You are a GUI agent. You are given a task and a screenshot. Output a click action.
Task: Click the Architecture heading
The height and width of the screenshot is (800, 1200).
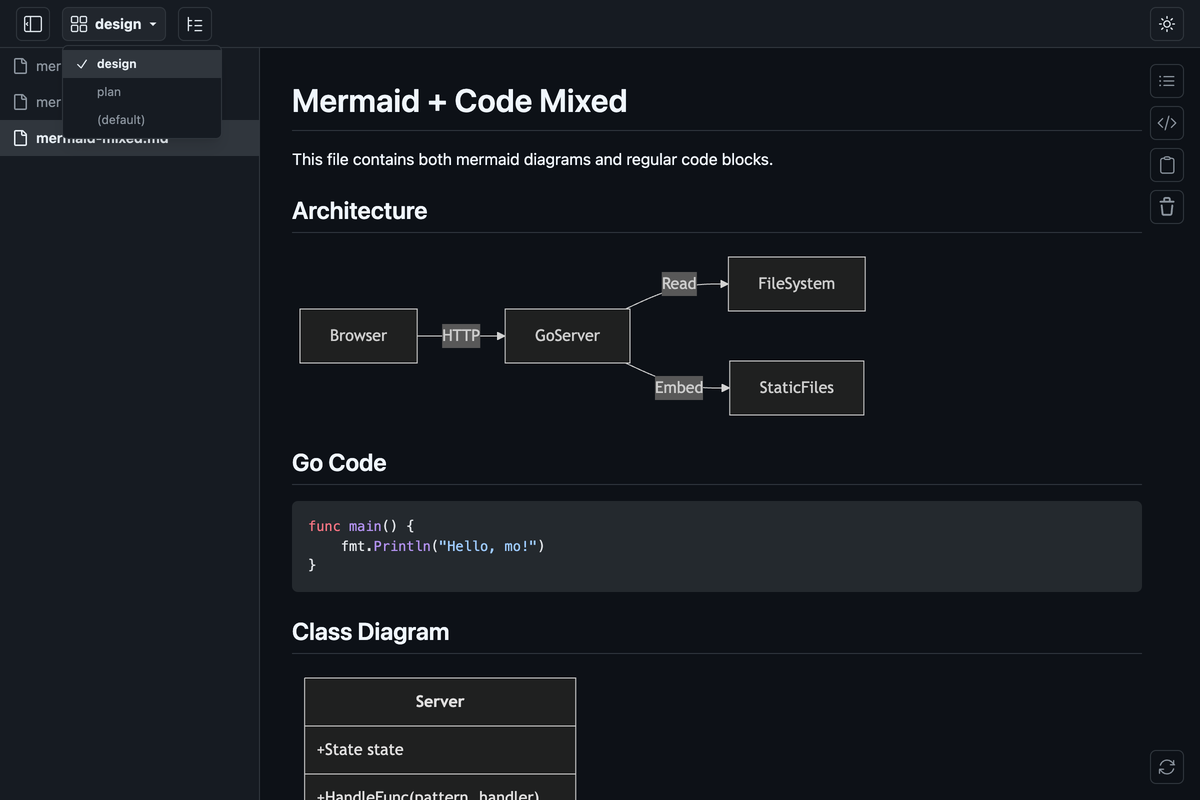click(x=360, y=211)
